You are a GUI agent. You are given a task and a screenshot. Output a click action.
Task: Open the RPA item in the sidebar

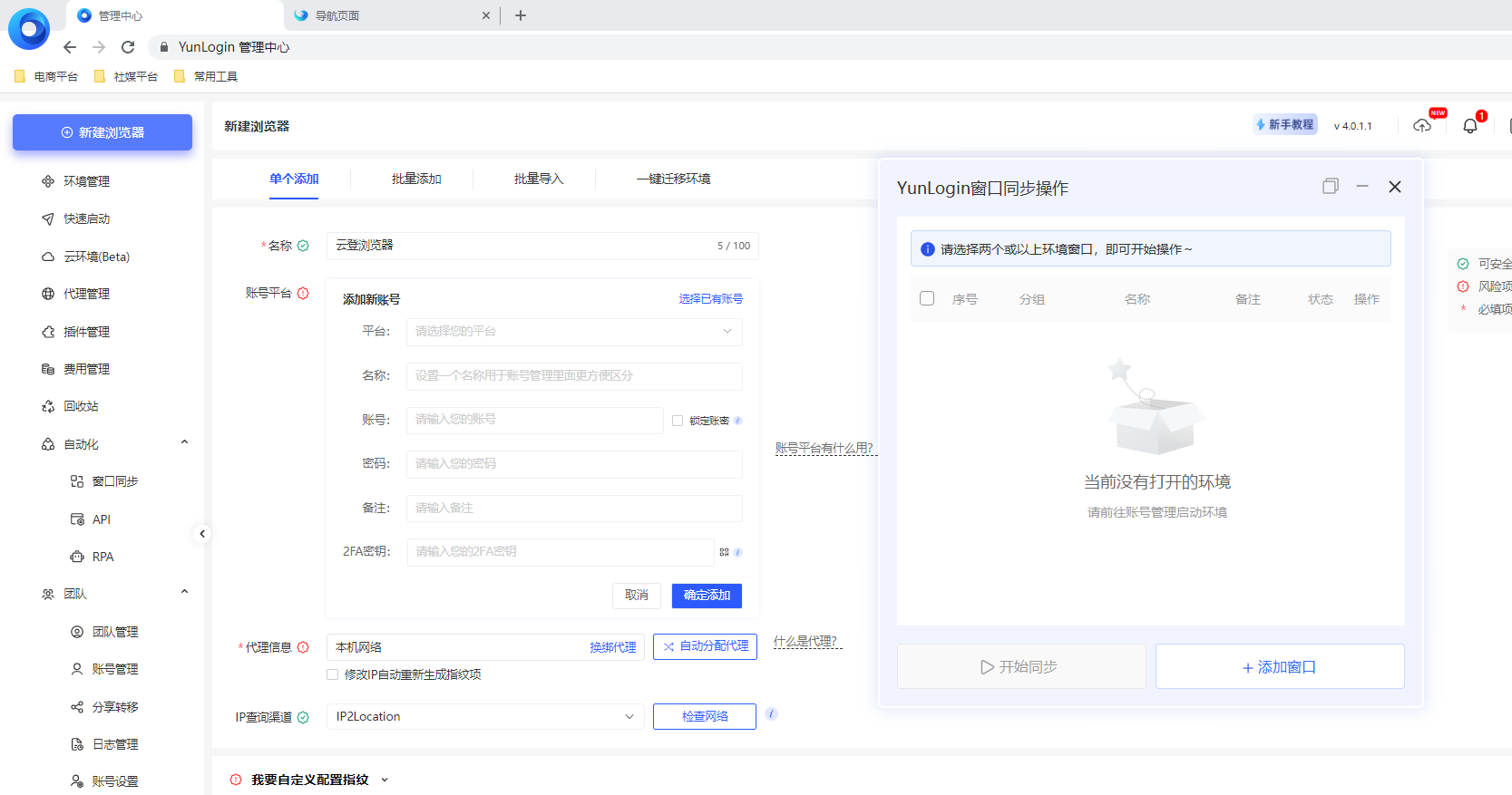(102, 557)
